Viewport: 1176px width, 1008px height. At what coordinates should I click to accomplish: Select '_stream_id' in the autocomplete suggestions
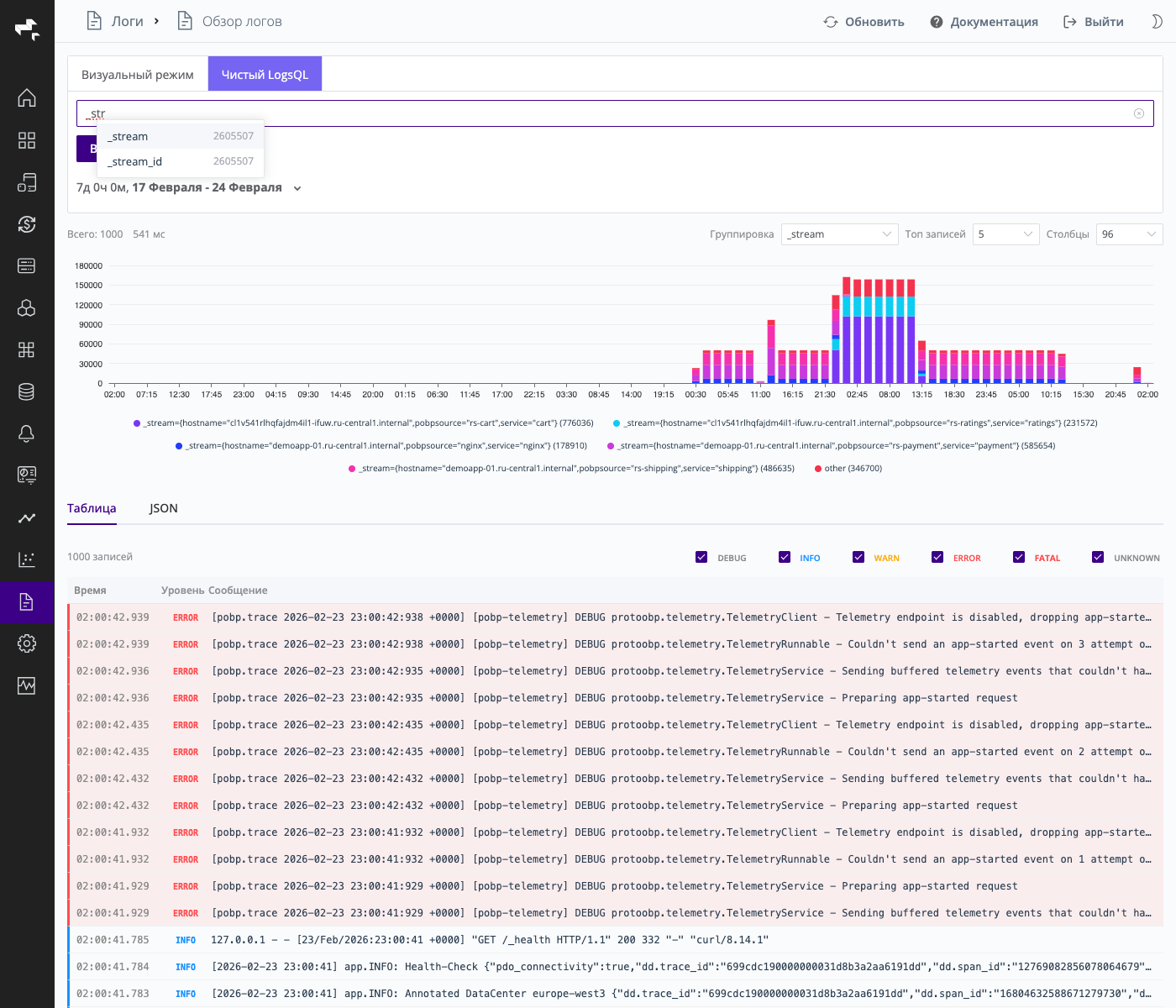[x=135, y=161]
